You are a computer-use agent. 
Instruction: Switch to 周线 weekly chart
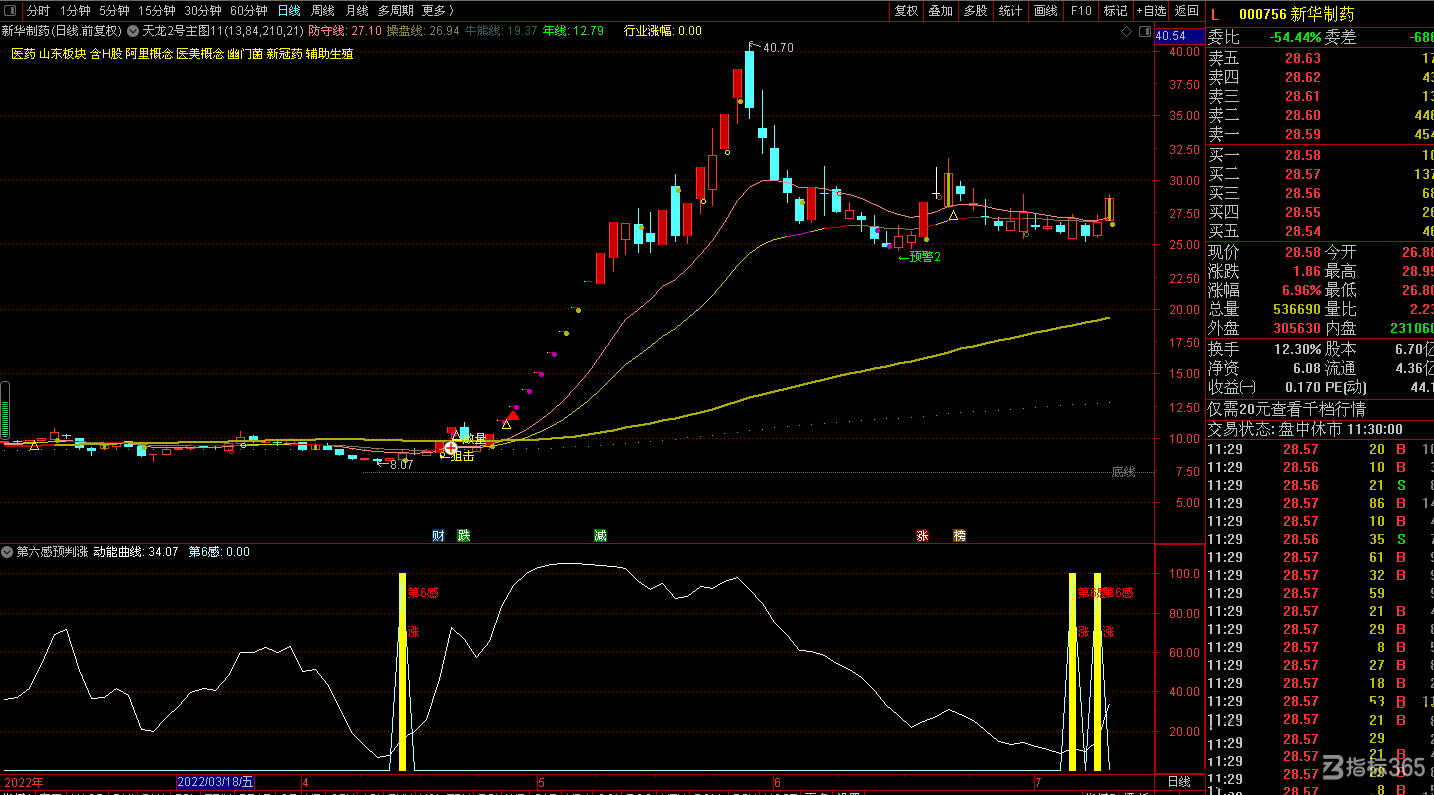tap(323, 11)
